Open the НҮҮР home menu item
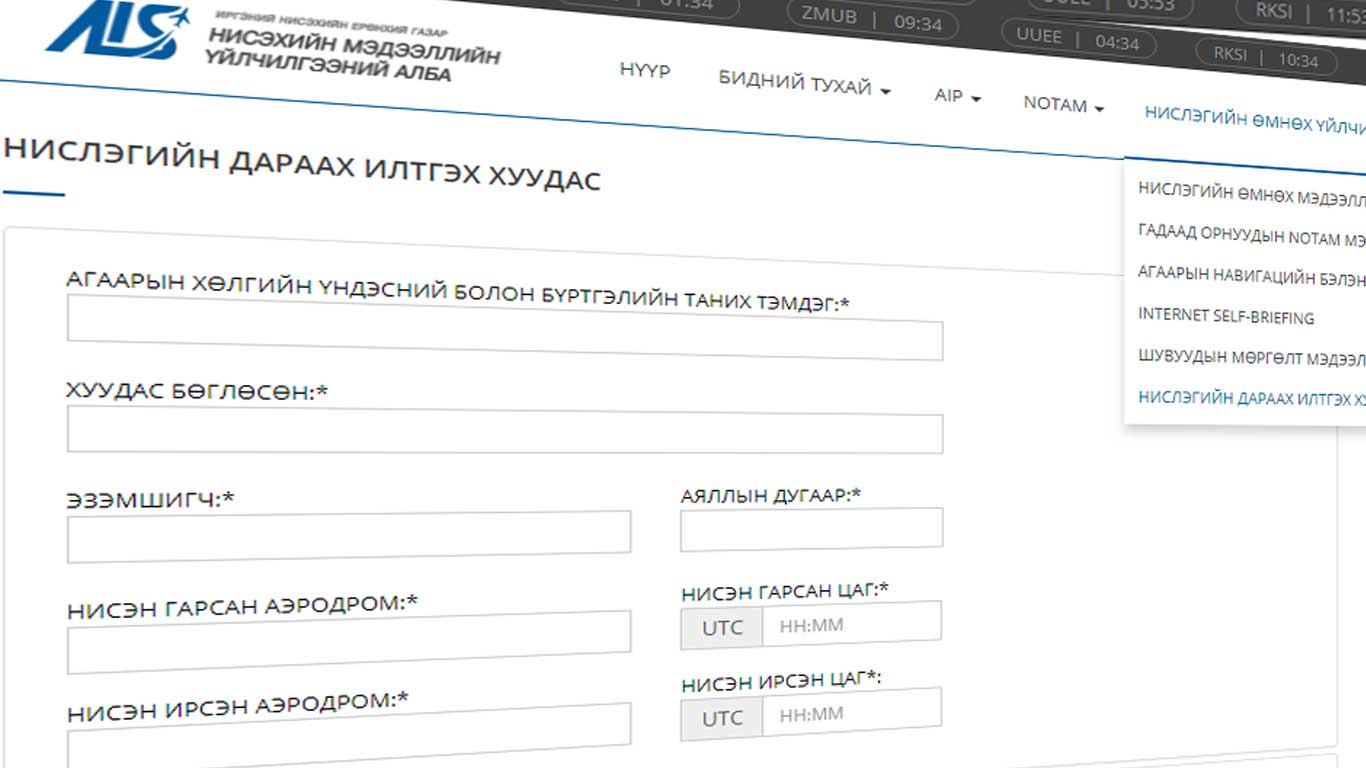This screenshot has width=1366, height=768. (x=645, y=71)
